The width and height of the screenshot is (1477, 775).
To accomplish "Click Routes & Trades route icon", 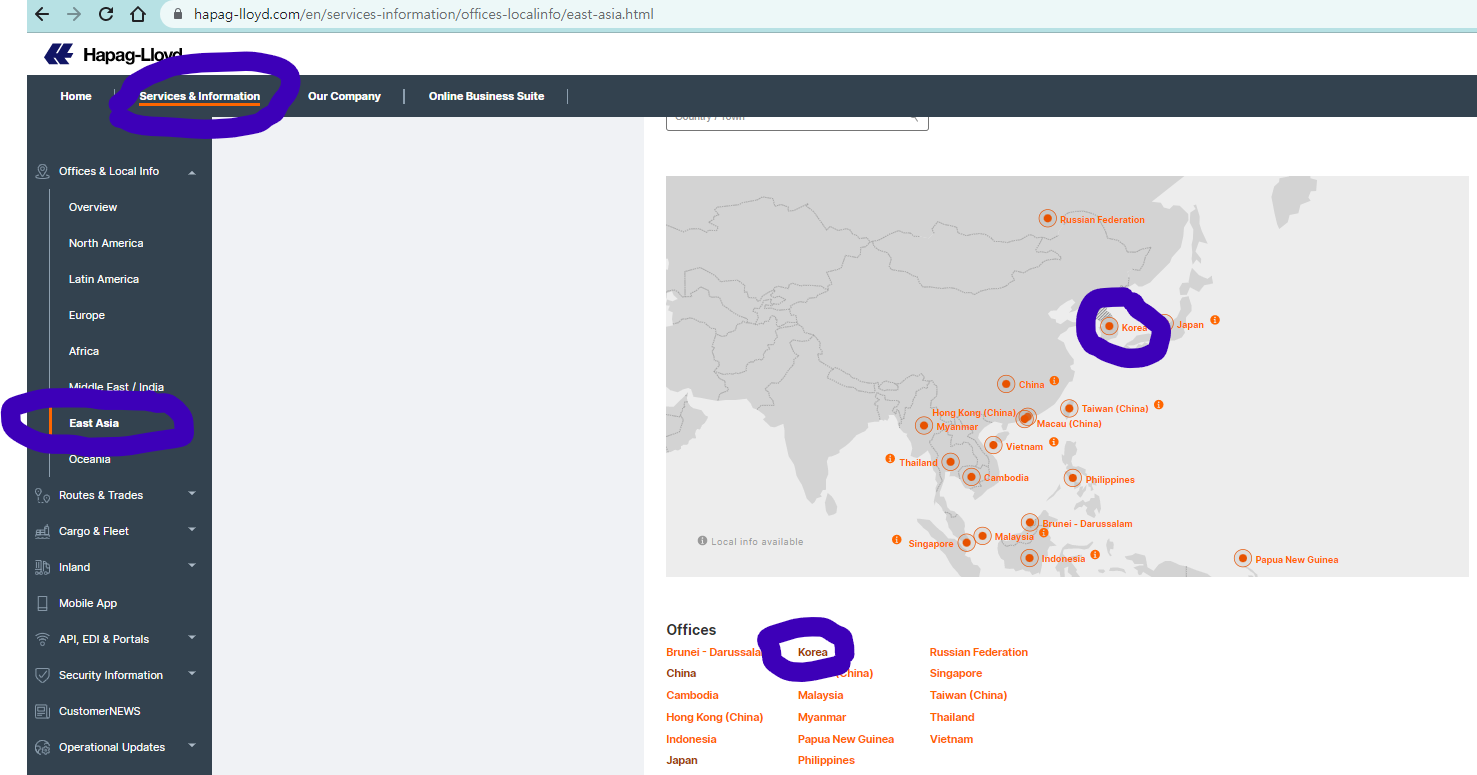I will coord(42,495).
